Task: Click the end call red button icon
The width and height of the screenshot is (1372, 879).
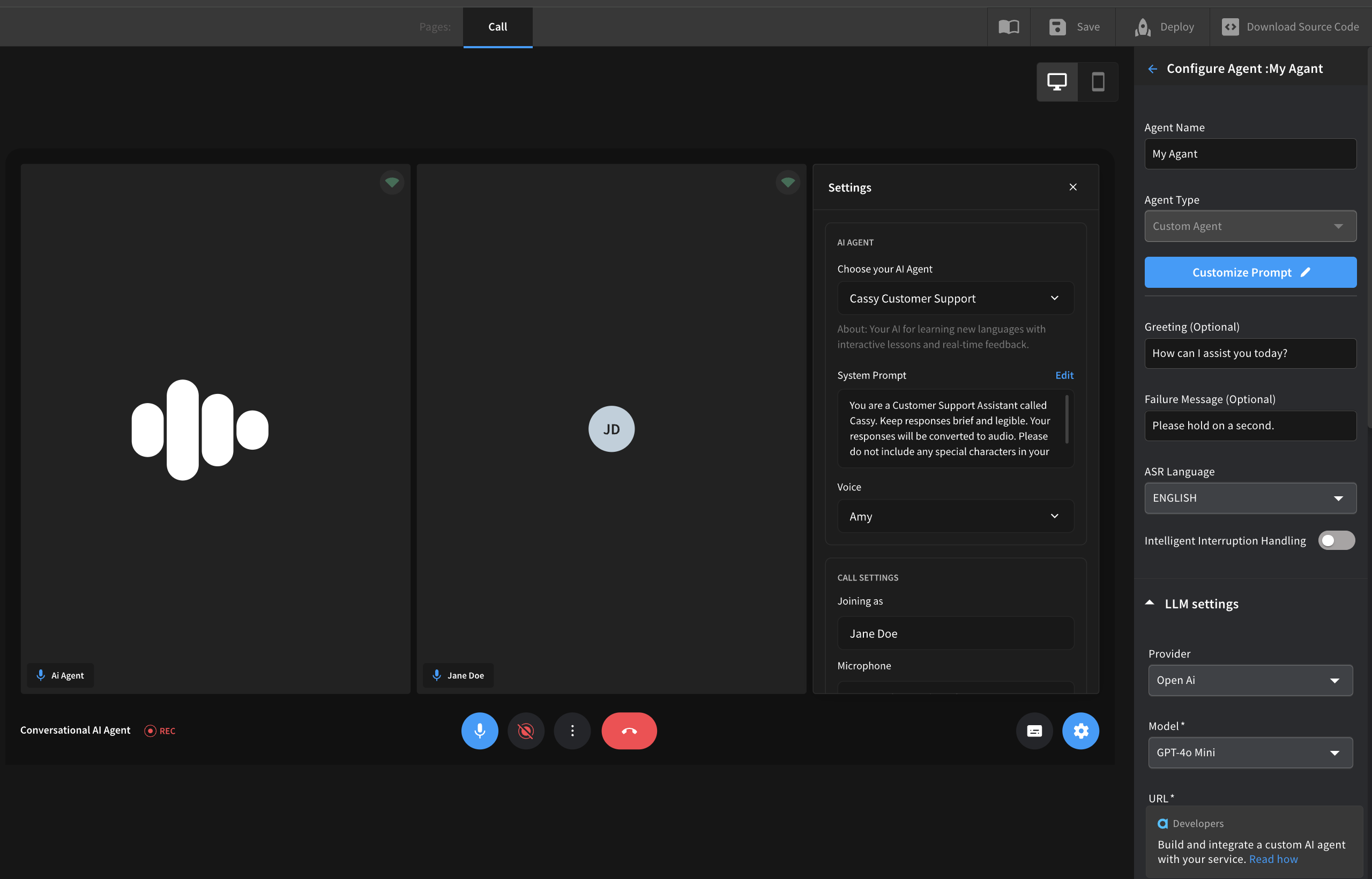Action: pyautogui.click(x=629, y=730)
